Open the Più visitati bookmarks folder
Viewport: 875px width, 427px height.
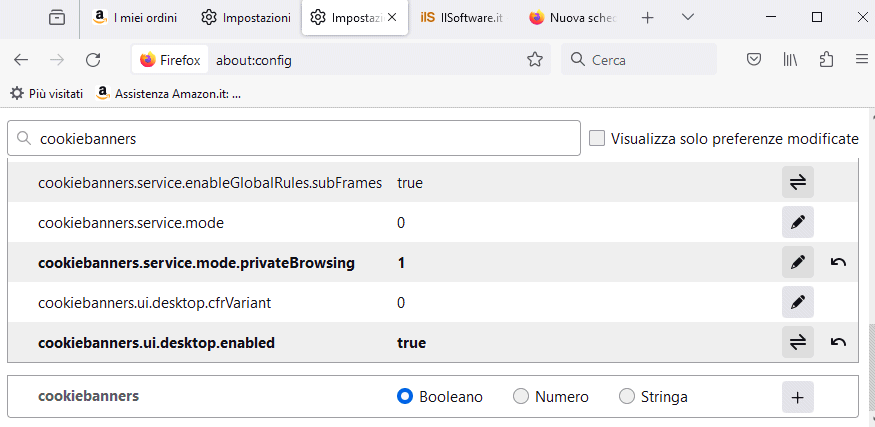[46, 93]
